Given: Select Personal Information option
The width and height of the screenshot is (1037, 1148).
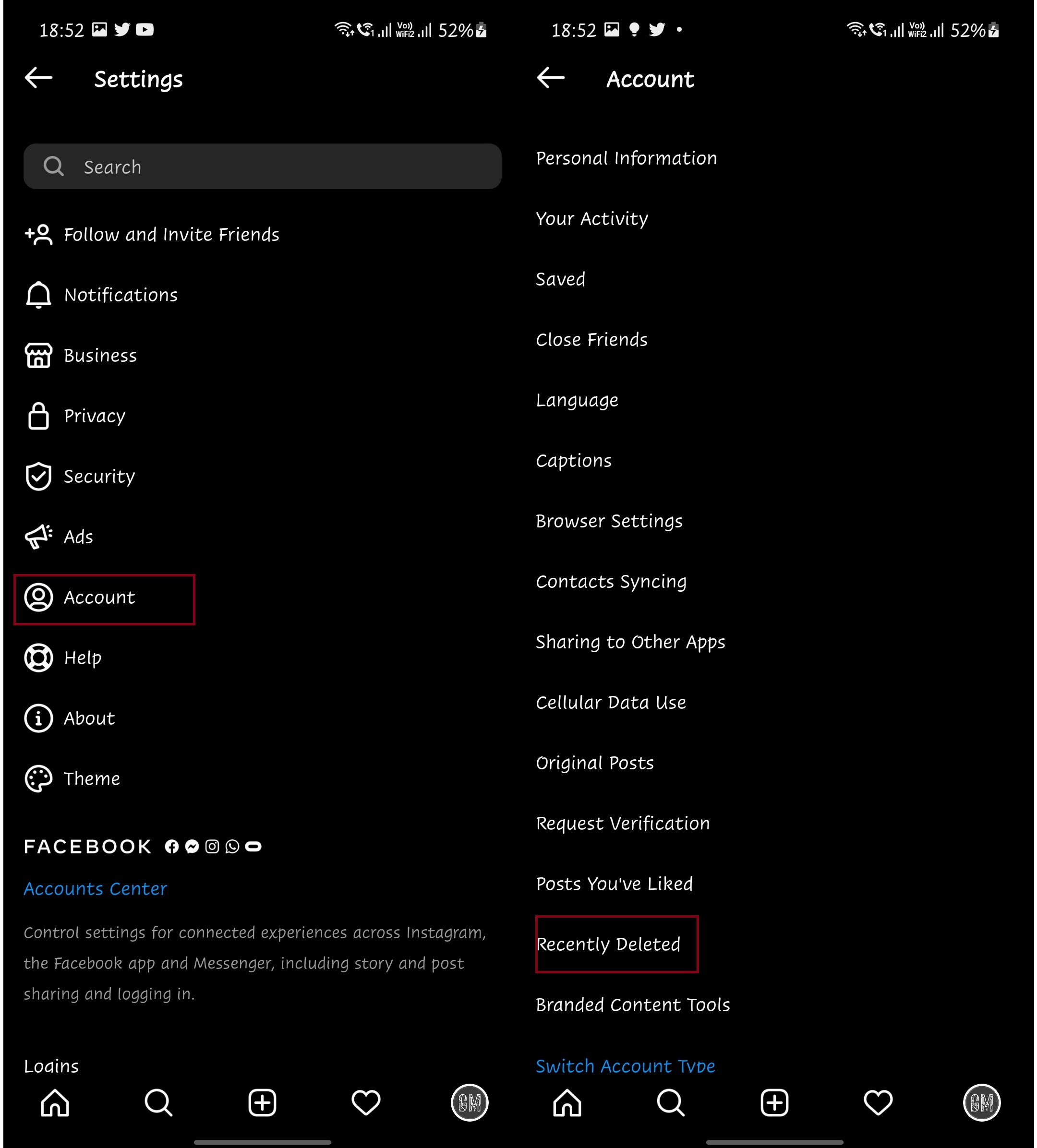Looking at the screenshot, I should [x=627, y=158].
